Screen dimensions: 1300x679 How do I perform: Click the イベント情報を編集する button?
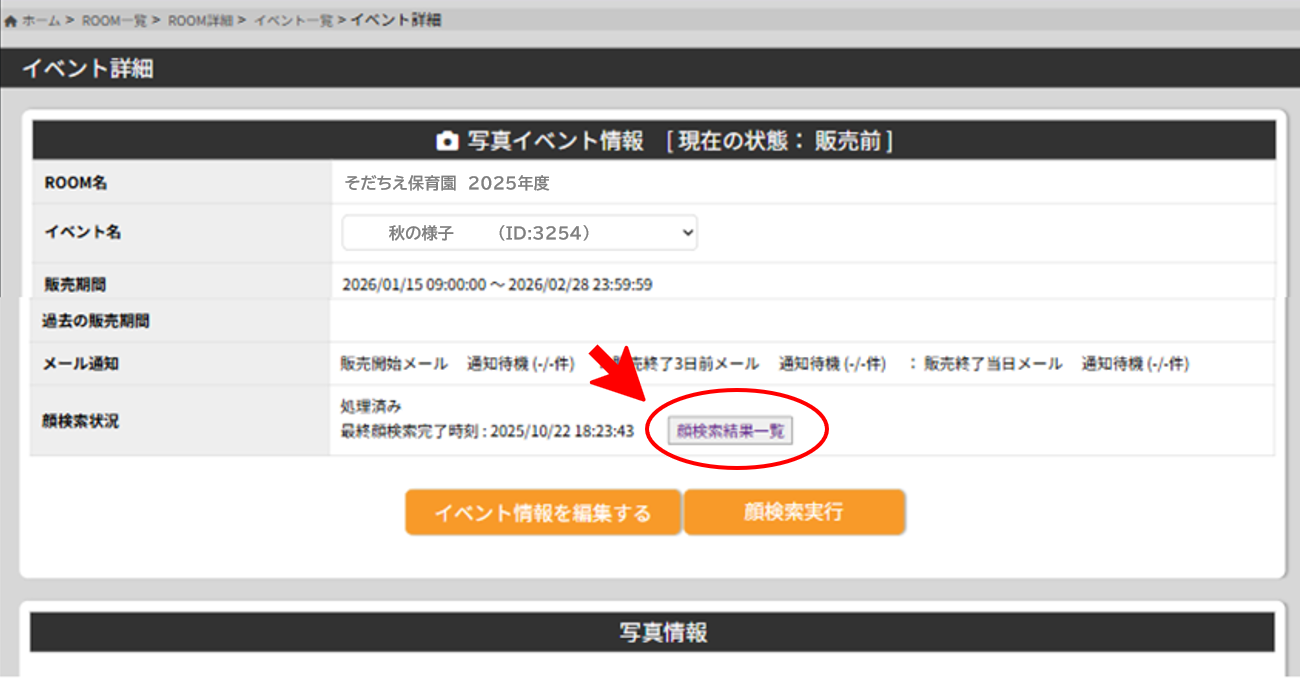[x=542, y=513]
